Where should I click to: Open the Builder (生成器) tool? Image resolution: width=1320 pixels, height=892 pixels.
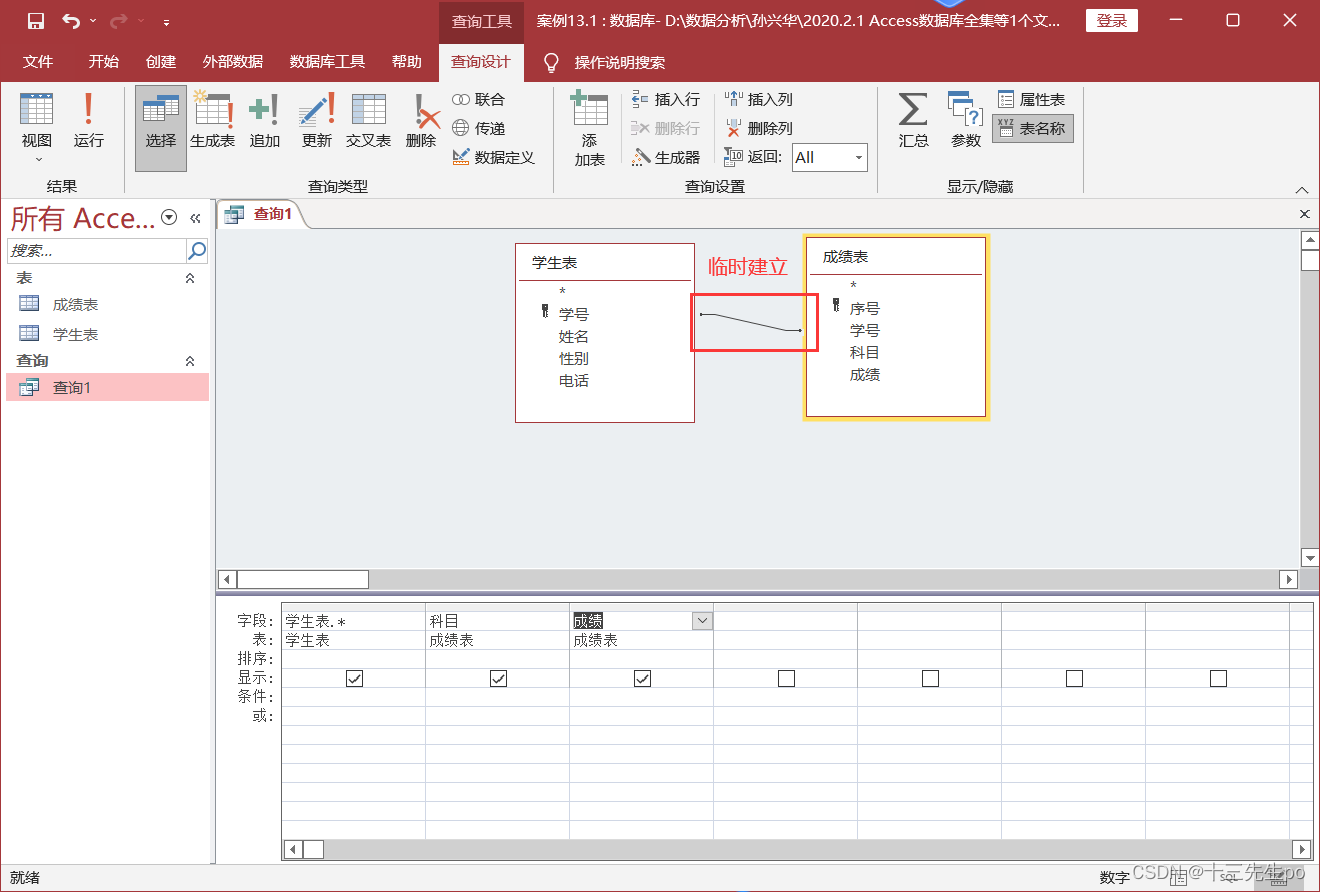tap(666, 157)
